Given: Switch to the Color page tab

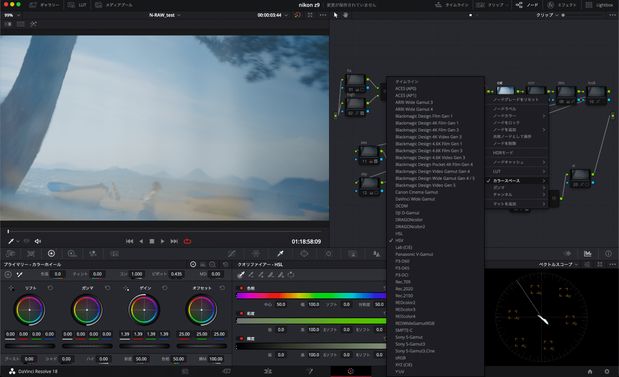Looking at the screenshot, I should [x=351, y=371].
